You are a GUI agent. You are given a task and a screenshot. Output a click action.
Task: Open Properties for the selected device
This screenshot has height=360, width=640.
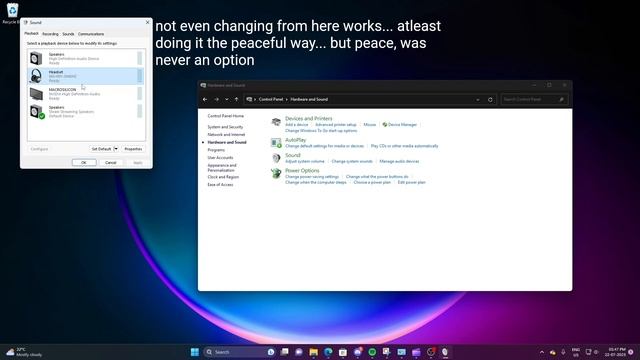point(133,149)
